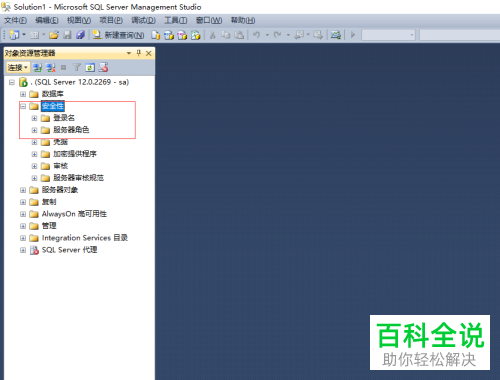Select the SQL Server 代理 agent icon
500x380 pixels.
pos(34,250)
